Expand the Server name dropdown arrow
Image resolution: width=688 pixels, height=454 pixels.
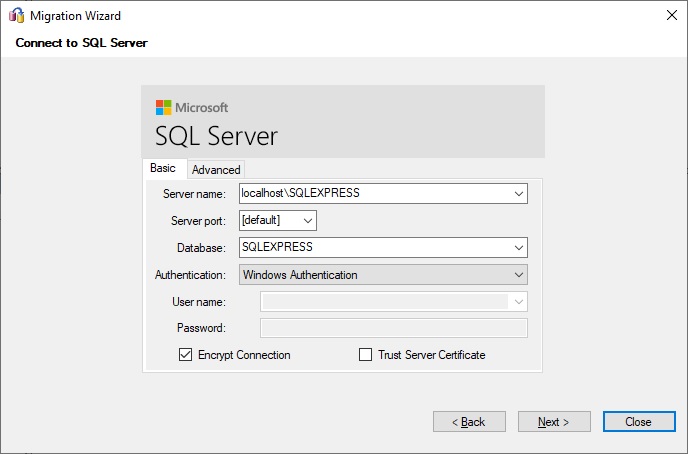click(x=519, y=193)
